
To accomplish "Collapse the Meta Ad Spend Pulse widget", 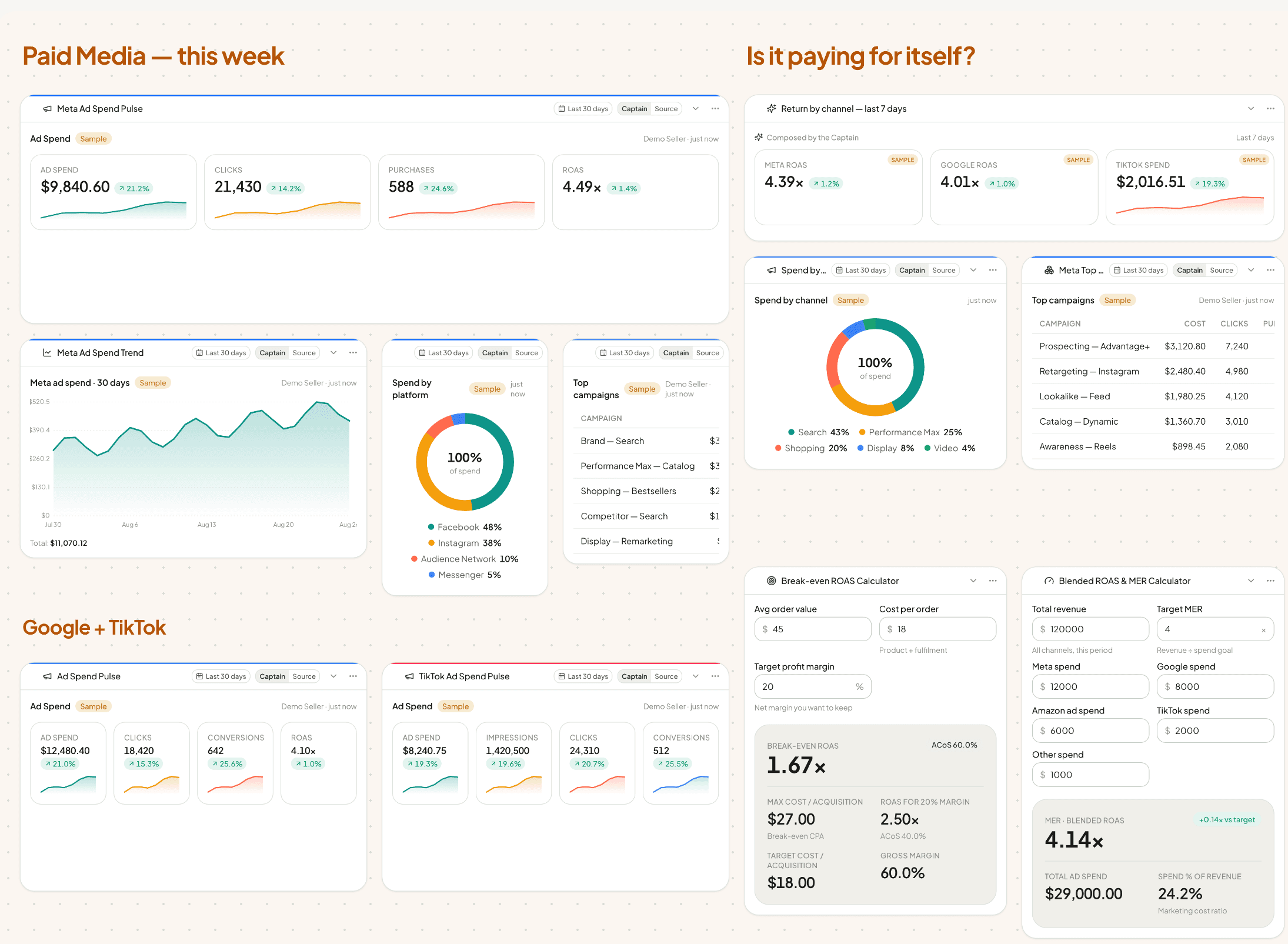I will click(696, 109).
